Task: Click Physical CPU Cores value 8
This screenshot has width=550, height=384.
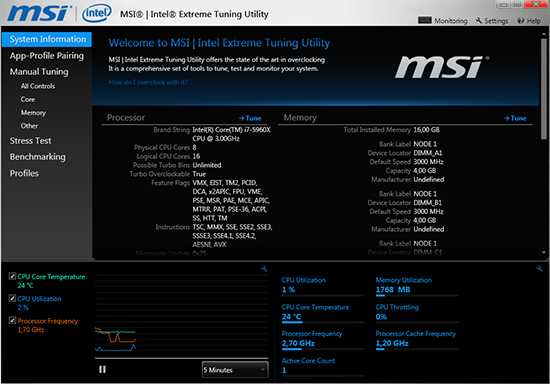Action: (194, 147)
